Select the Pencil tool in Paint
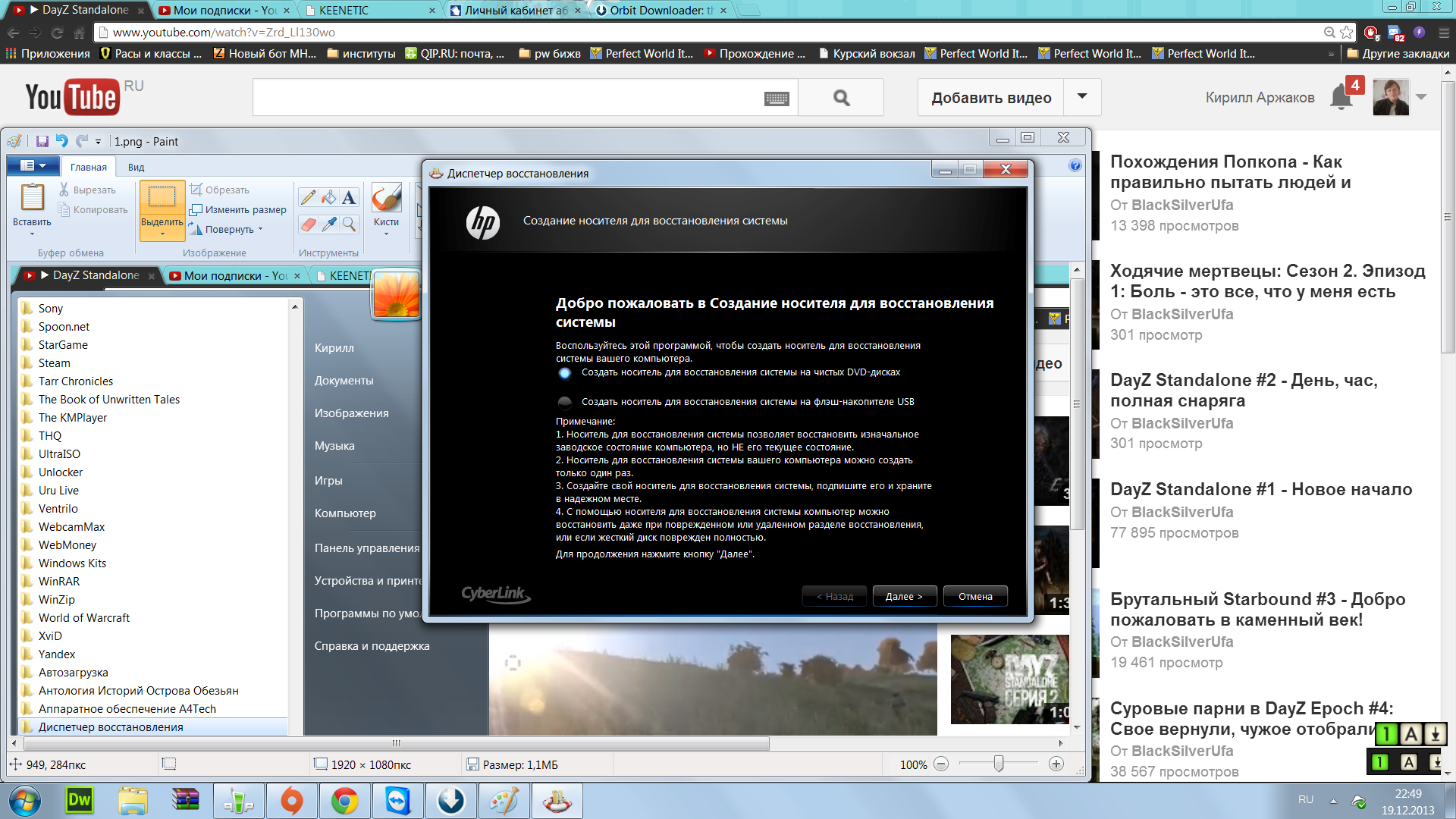The height and width of the screenshot is (819, 1456). coord(308,198)
